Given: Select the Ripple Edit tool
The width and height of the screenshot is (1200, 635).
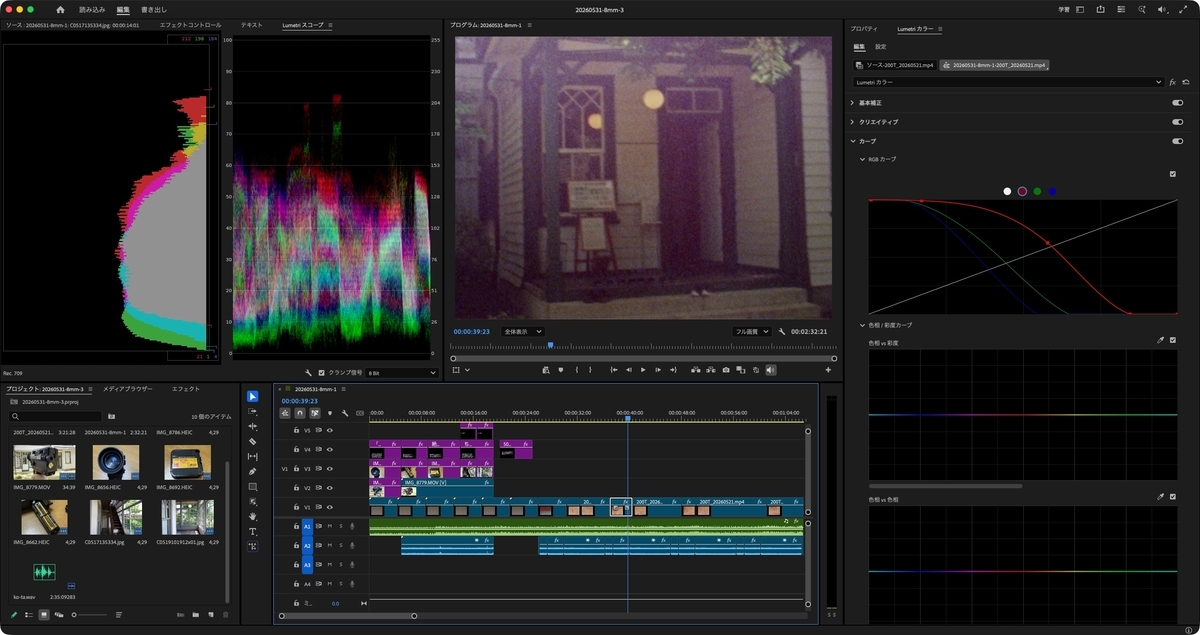Looking at the screenshot, I should pyautogui.click(x=253, y=426).
